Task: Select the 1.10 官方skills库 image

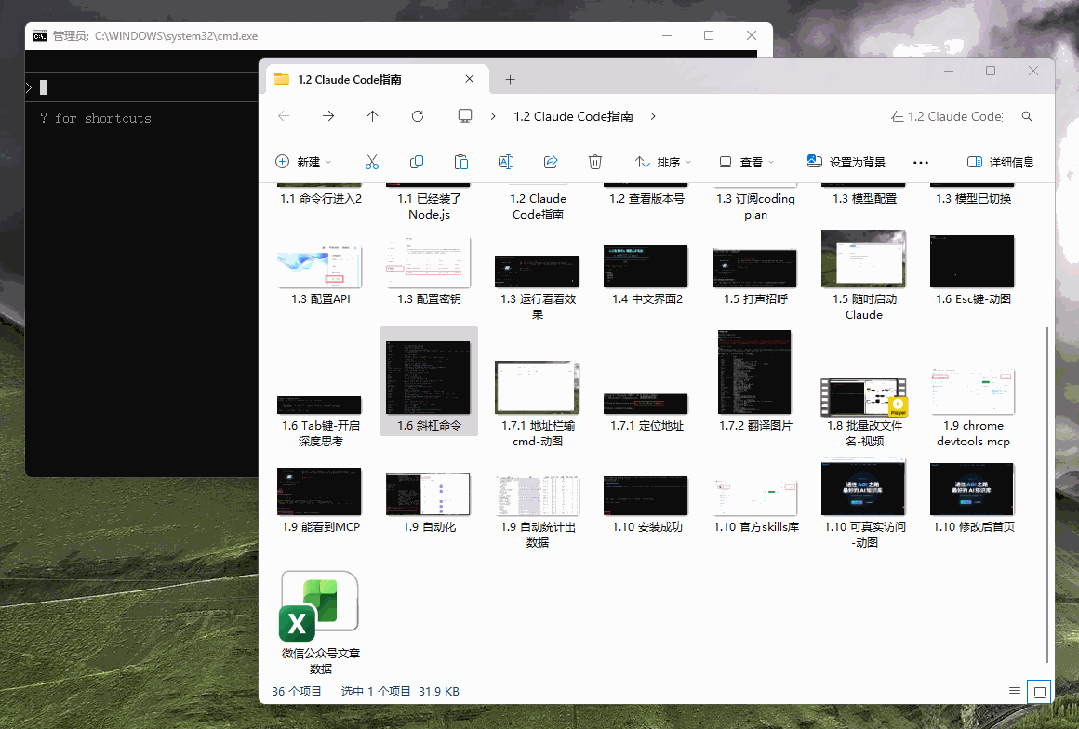Action: [755, 506]
